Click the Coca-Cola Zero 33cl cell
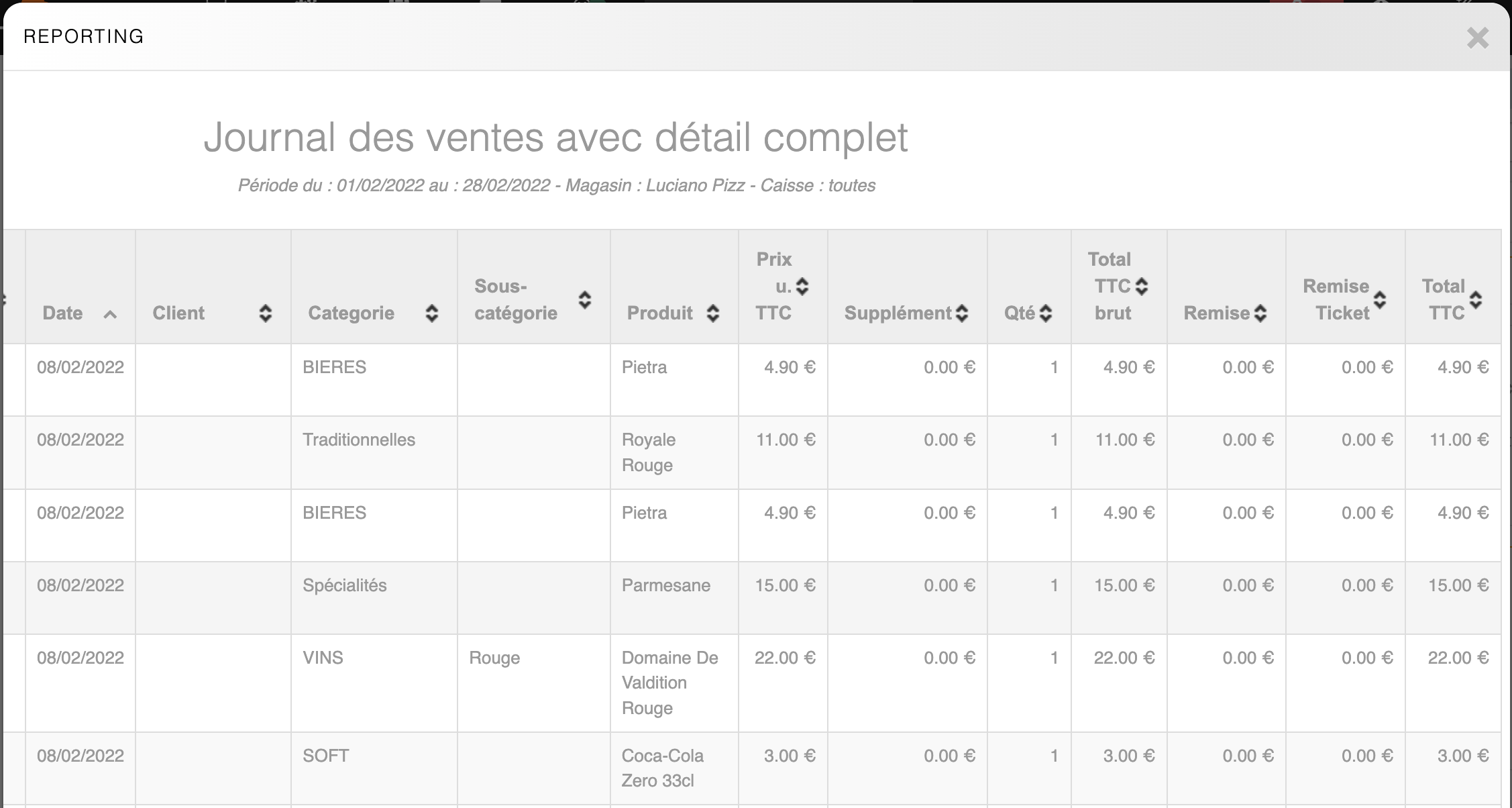1512x808 pixels. point(662,768)
